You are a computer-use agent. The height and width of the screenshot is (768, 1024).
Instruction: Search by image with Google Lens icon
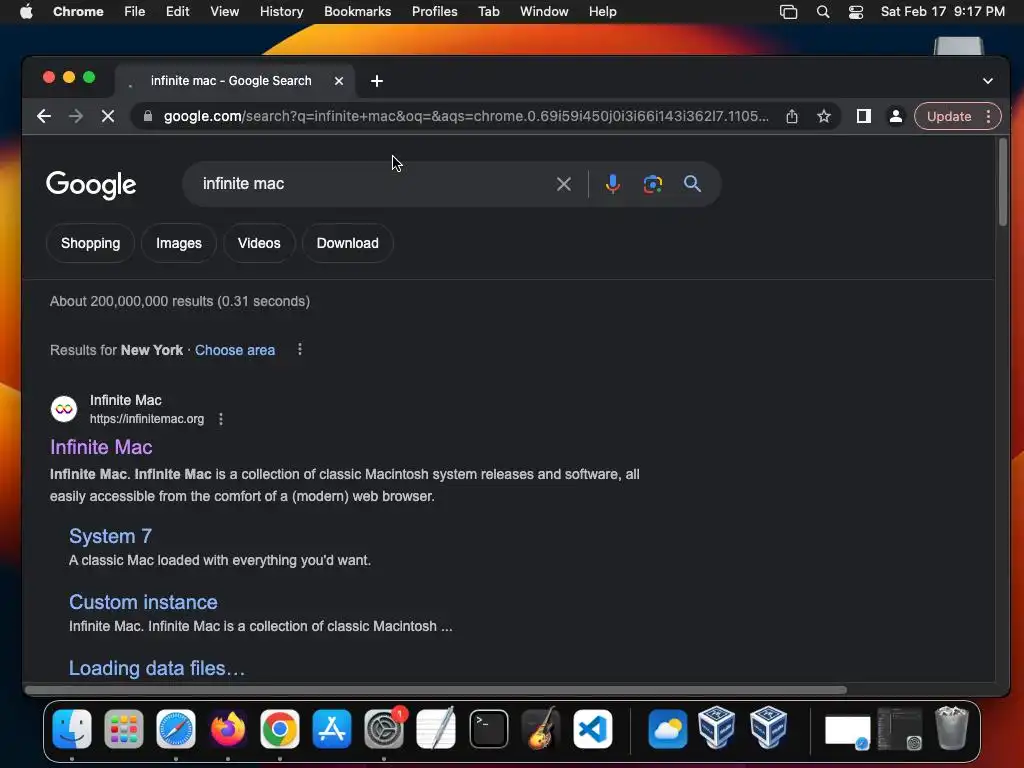652,184
